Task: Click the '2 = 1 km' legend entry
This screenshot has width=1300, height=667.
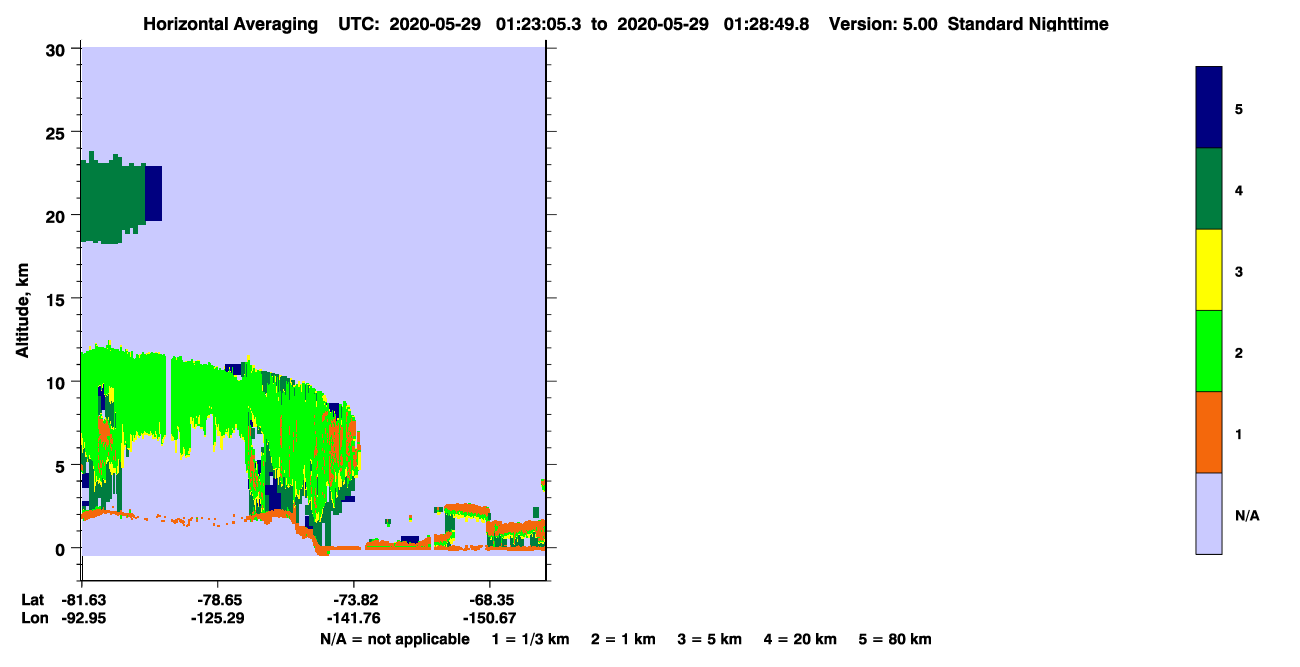Action: (x=623, y=639)
